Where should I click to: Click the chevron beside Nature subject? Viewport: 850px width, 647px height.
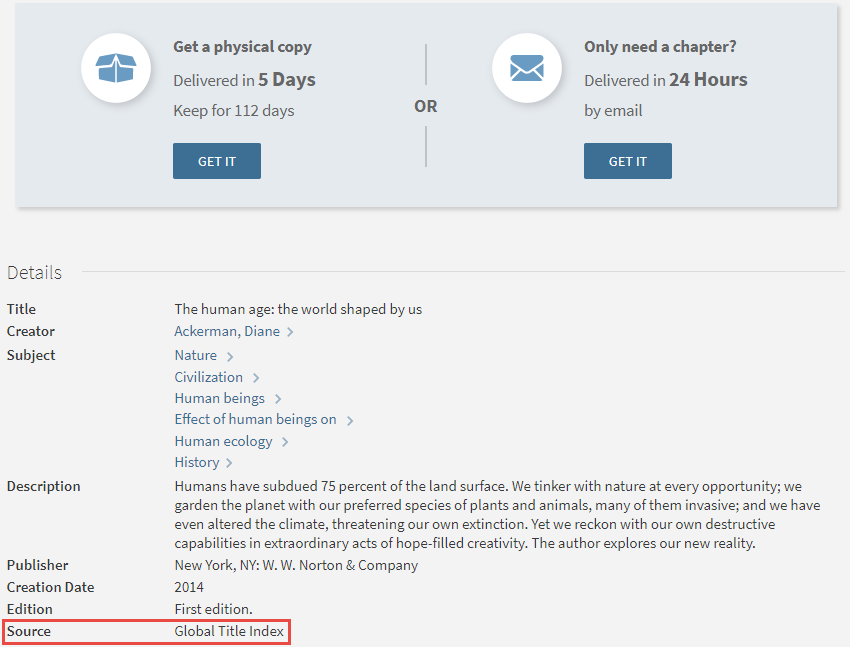[230, 356]
